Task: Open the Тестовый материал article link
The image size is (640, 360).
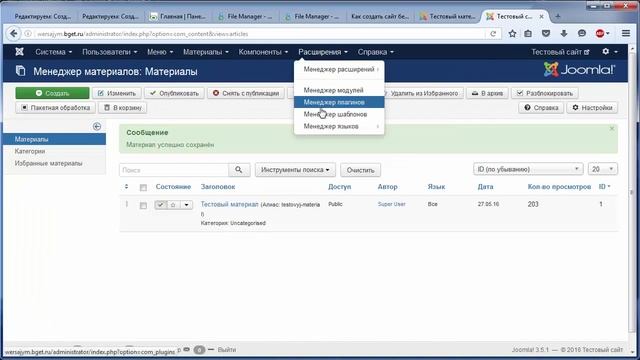Action: (x=229, y=204)
